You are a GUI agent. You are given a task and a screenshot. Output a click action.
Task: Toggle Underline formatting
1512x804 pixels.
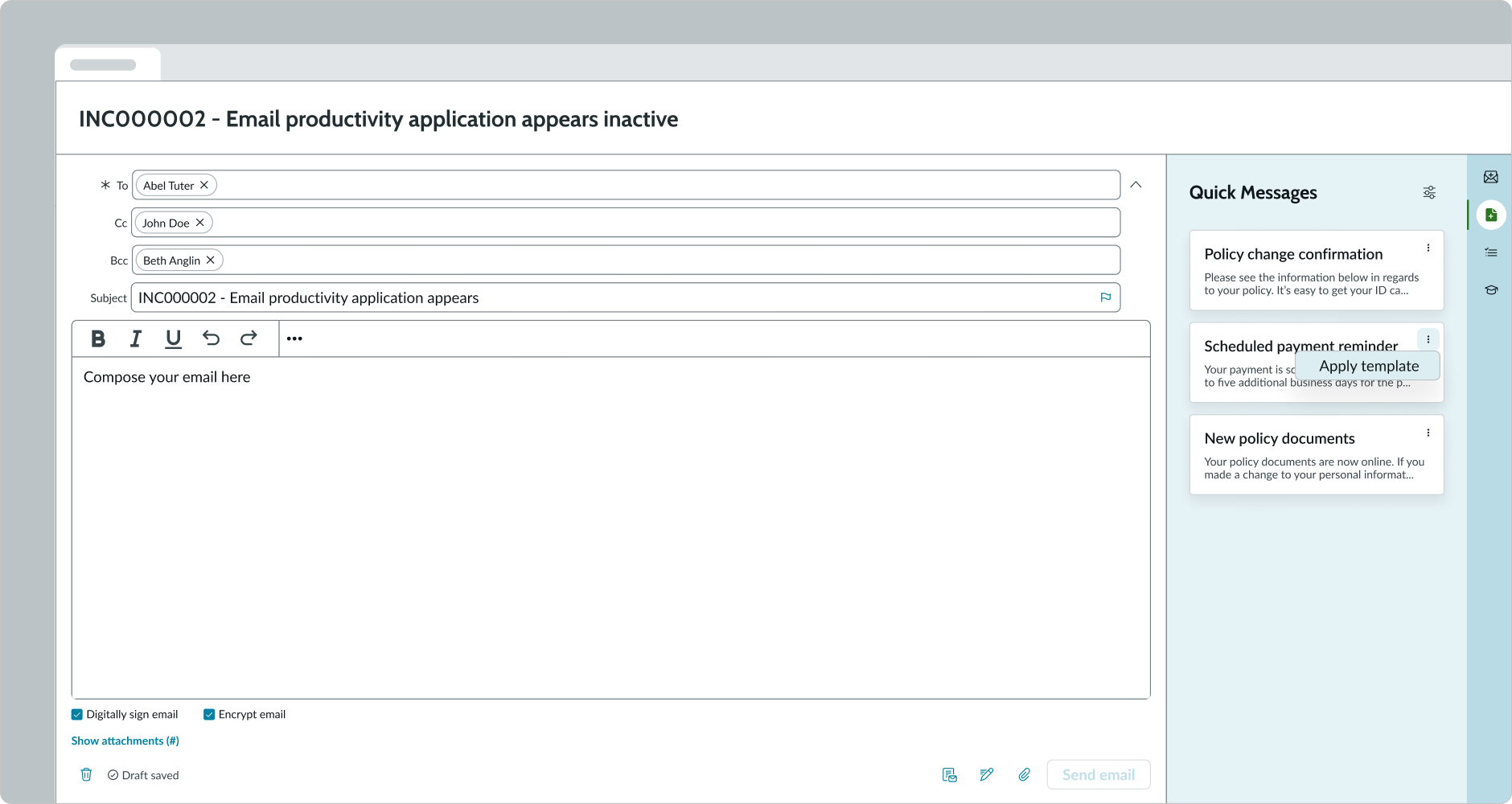[173, 338]
